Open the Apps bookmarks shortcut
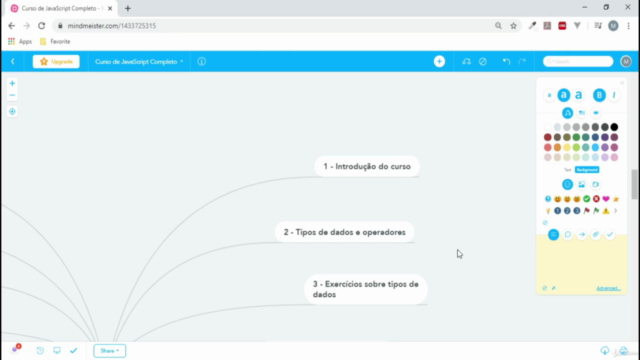Viewport: 640px width, 360px height. 20,42
